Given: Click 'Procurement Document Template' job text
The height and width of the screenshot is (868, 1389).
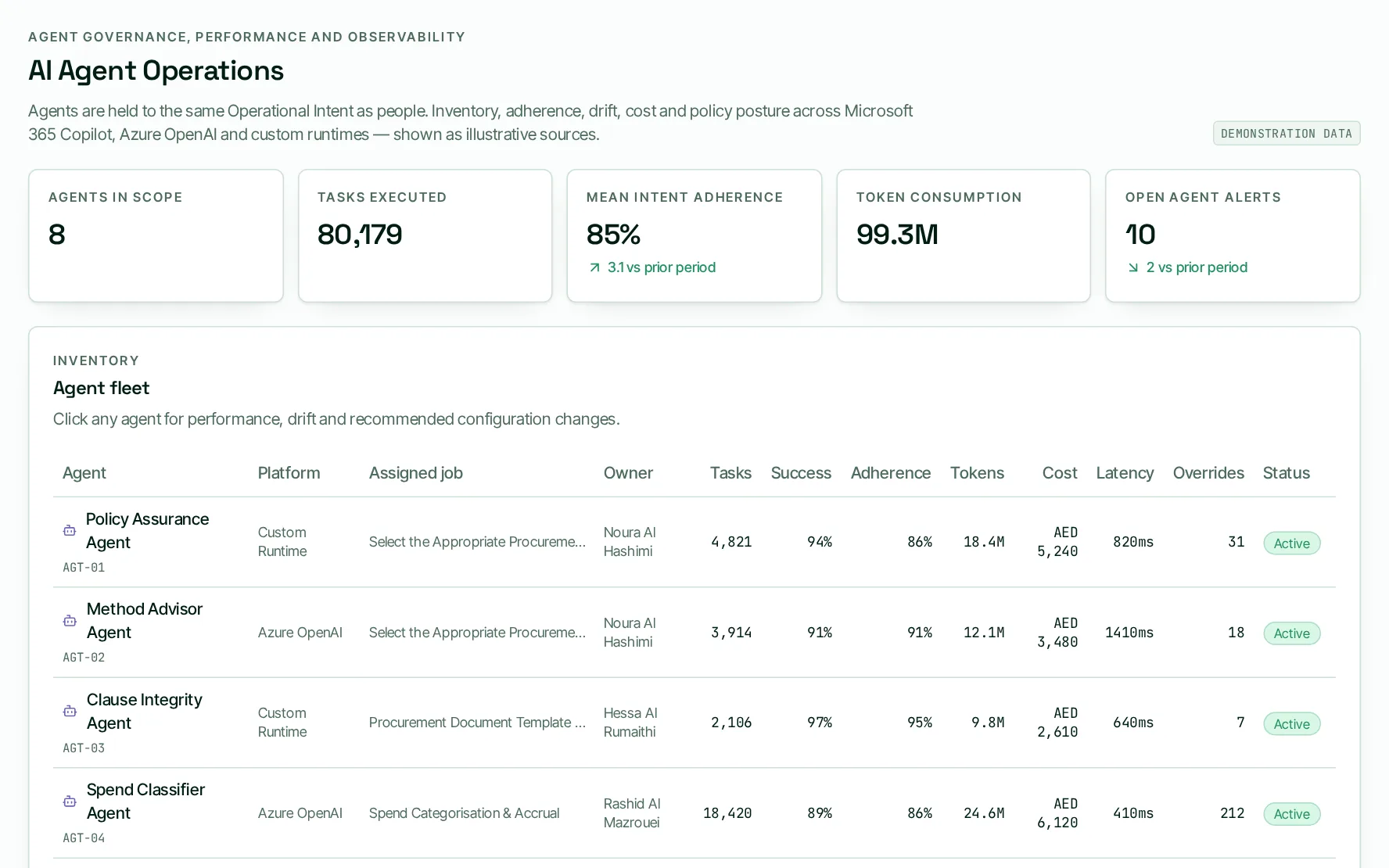Looking at the screenshot, I should click(x=477, y=723).
